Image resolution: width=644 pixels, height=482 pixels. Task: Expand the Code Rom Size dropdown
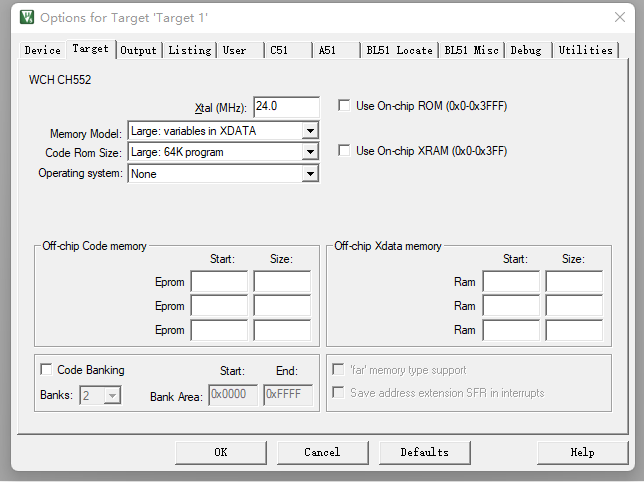pyautogui.click(x=310, y=152)
